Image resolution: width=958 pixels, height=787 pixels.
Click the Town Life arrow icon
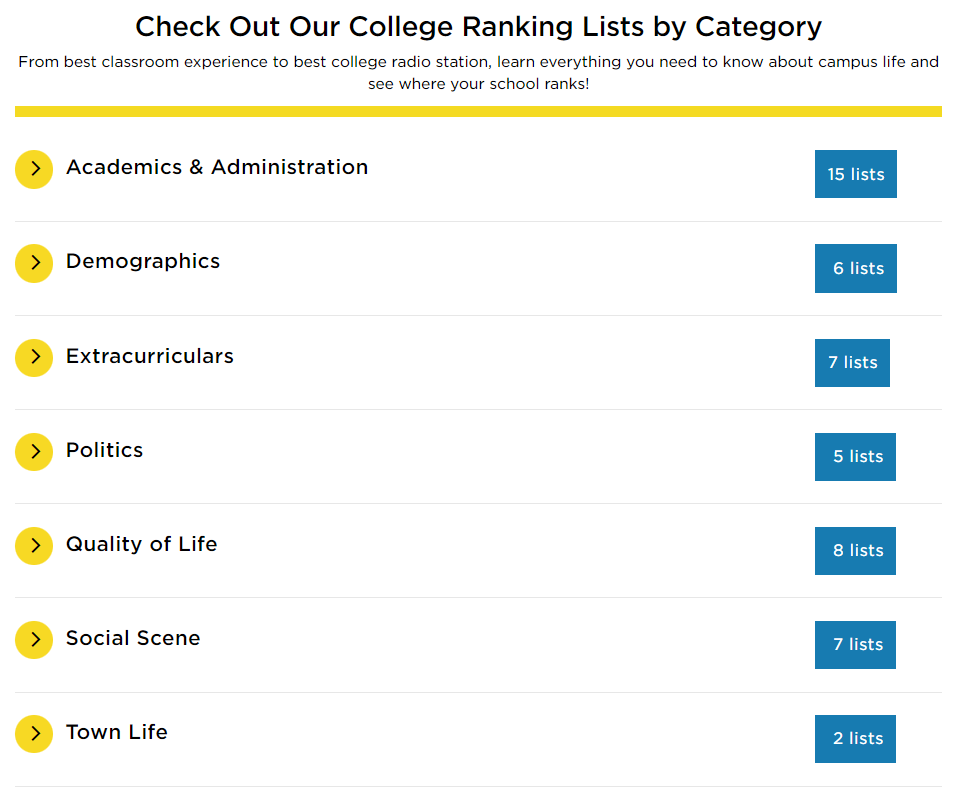34,734
